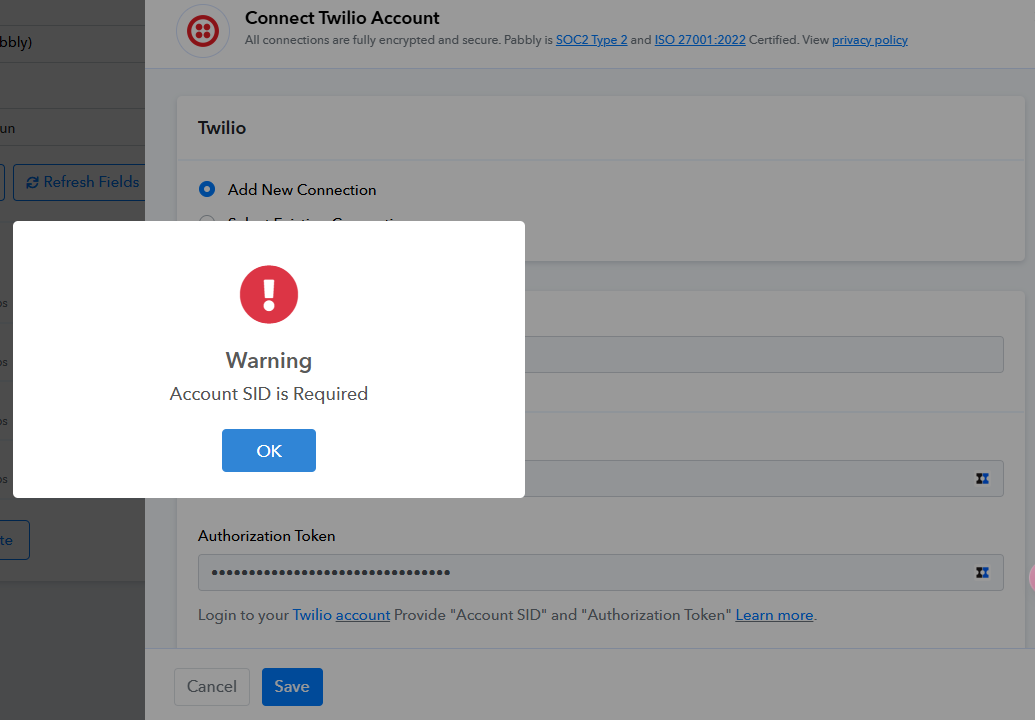
Task: Click the icon inside the Account SID field
Action: [982, 478]
